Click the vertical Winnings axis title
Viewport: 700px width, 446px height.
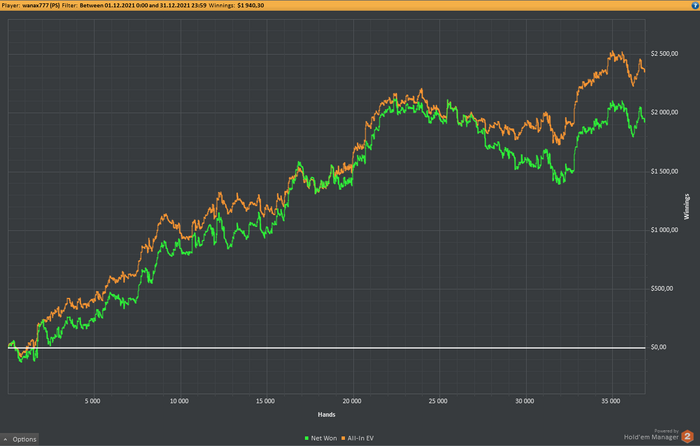pos(687,206)
